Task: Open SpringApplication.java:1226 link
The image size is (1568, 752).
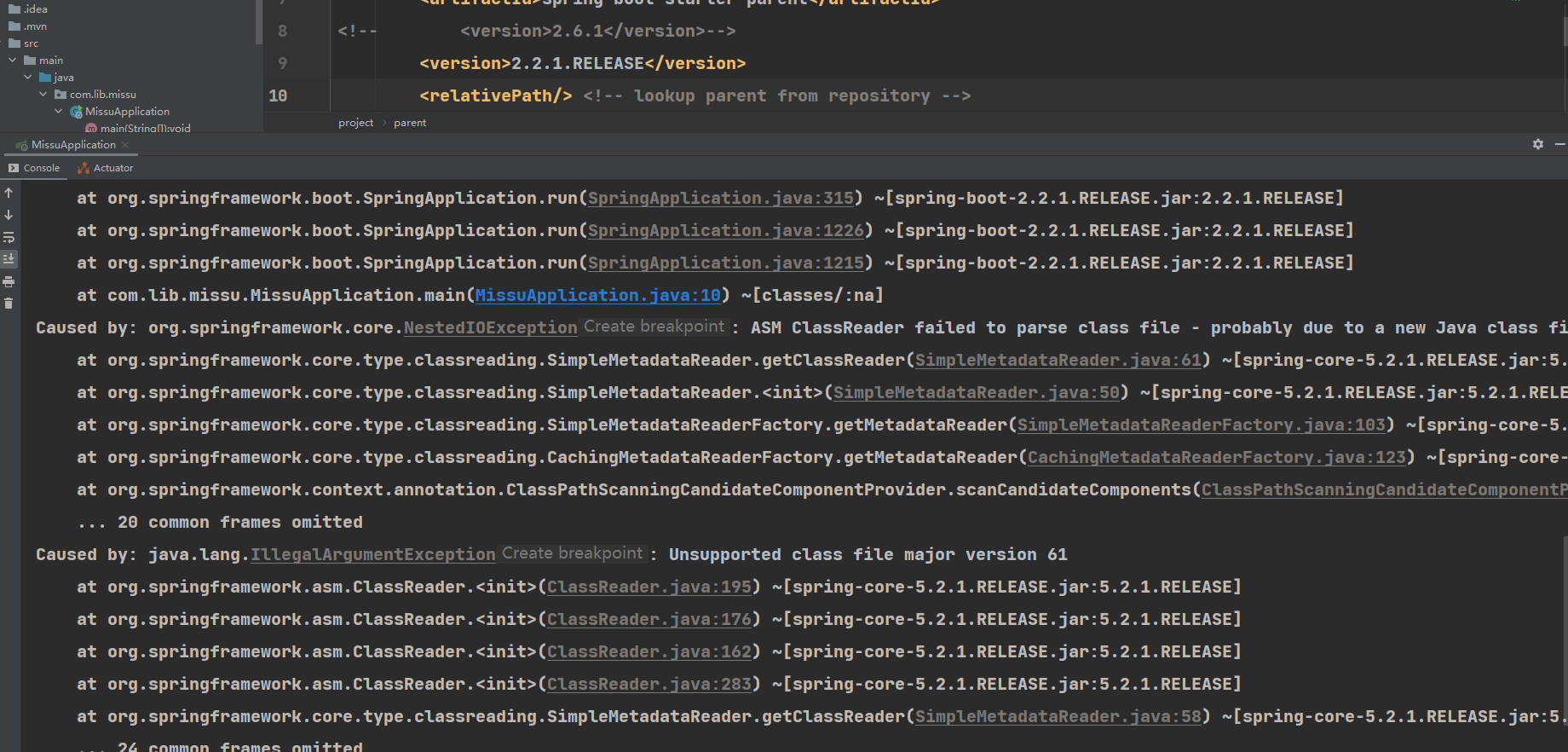Action: (x=726, y=230)
